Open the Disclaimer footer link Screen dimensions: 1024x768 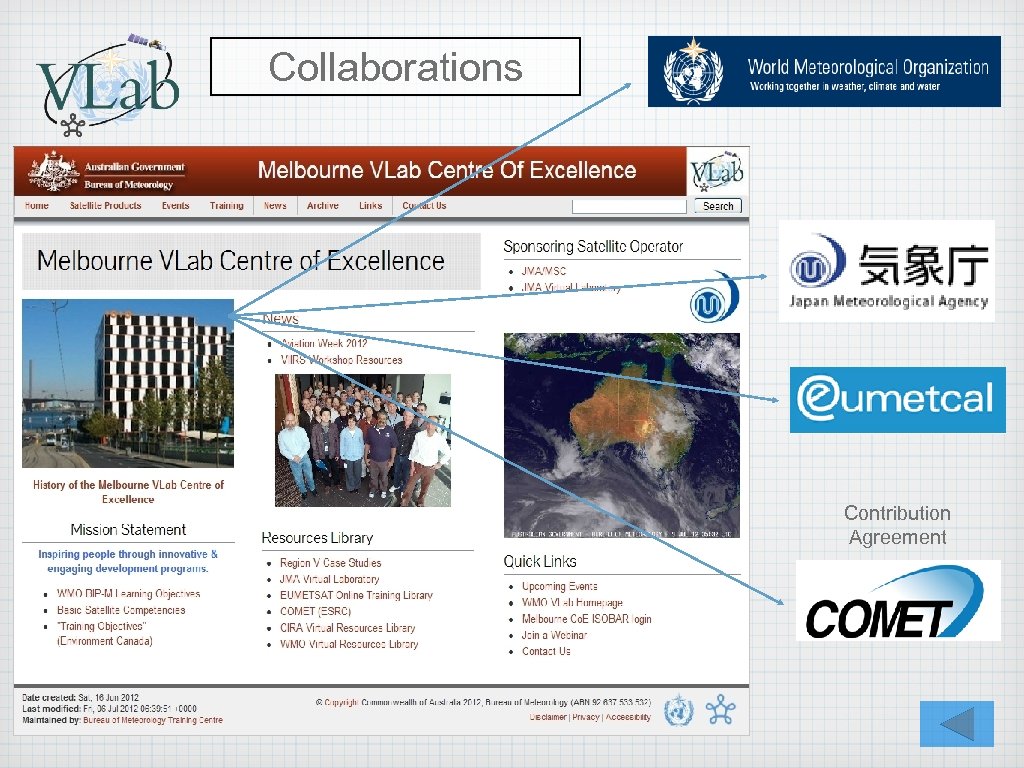point(548,717)
